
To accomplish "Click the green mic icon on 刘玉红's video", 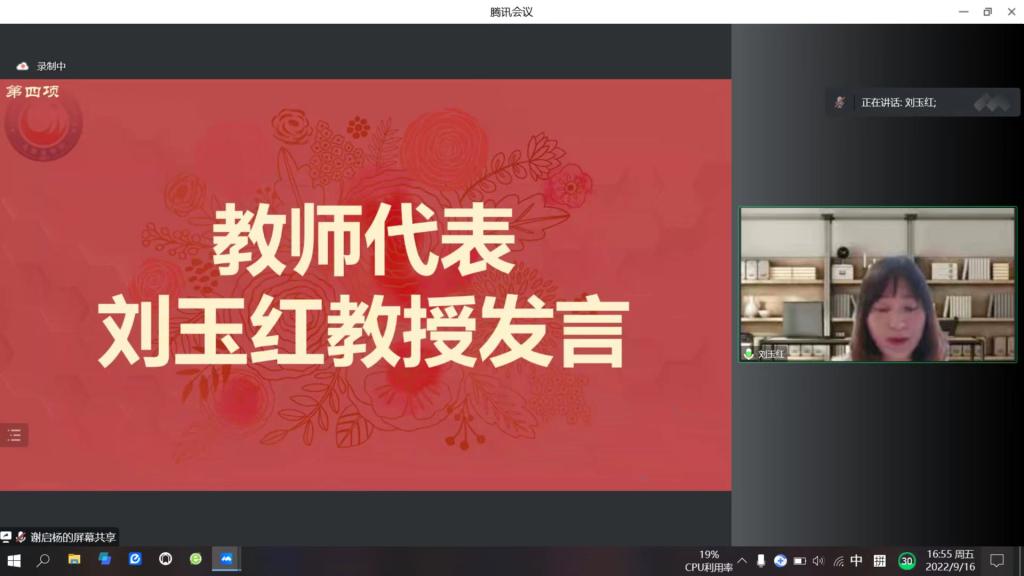I will (748, 354).
